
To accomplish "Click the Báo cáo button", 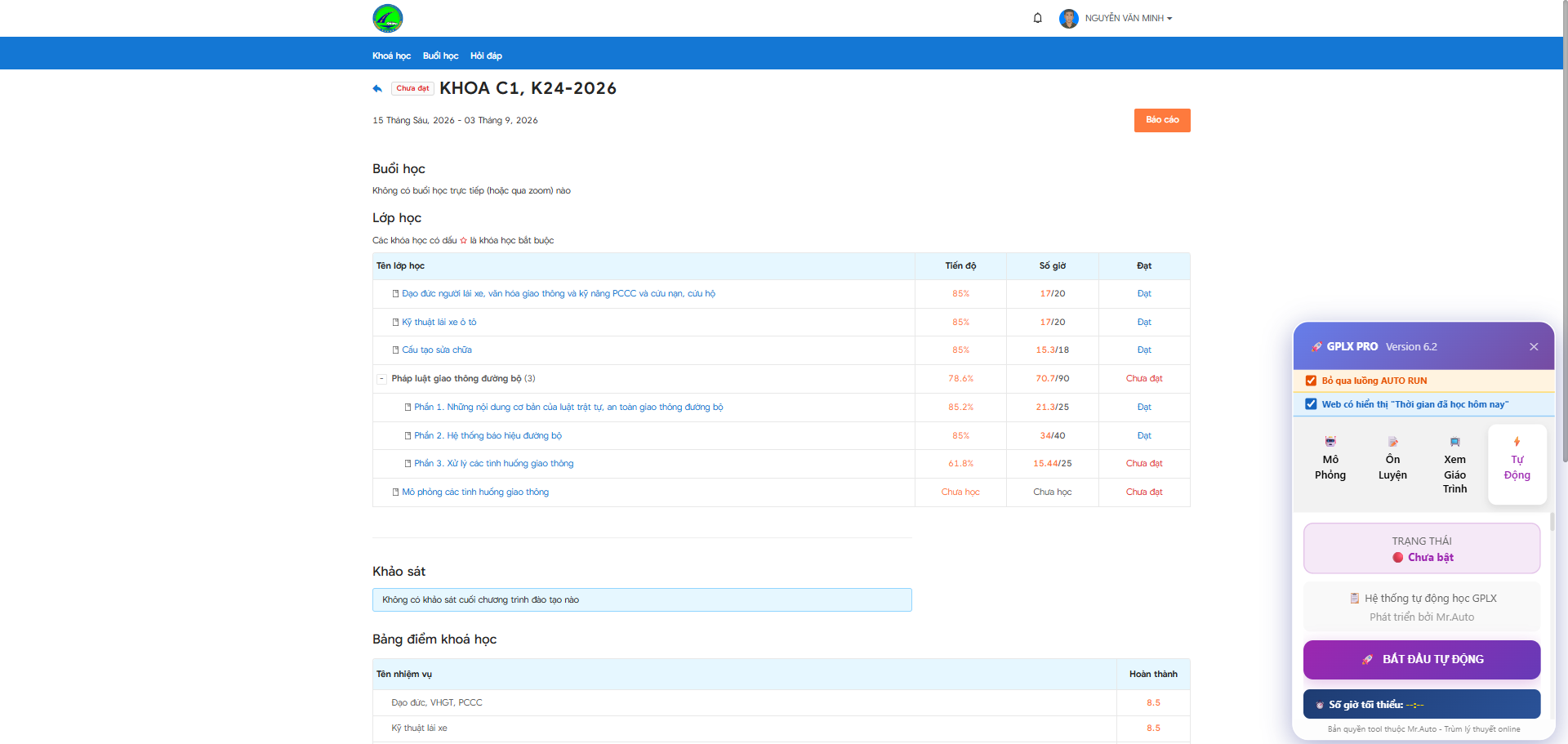I will pyautogui.click(x=1162, y=120).
